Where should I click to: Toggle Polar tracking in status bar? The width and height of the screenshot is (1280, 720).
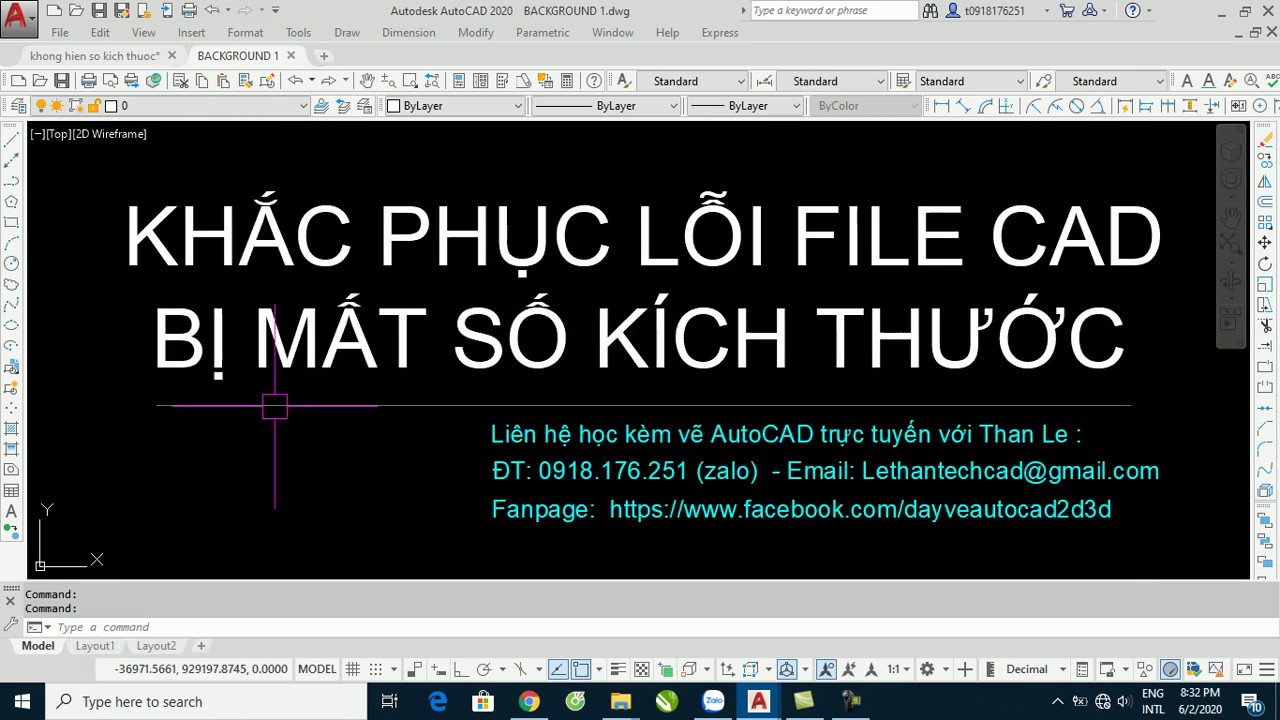(483, 669)
